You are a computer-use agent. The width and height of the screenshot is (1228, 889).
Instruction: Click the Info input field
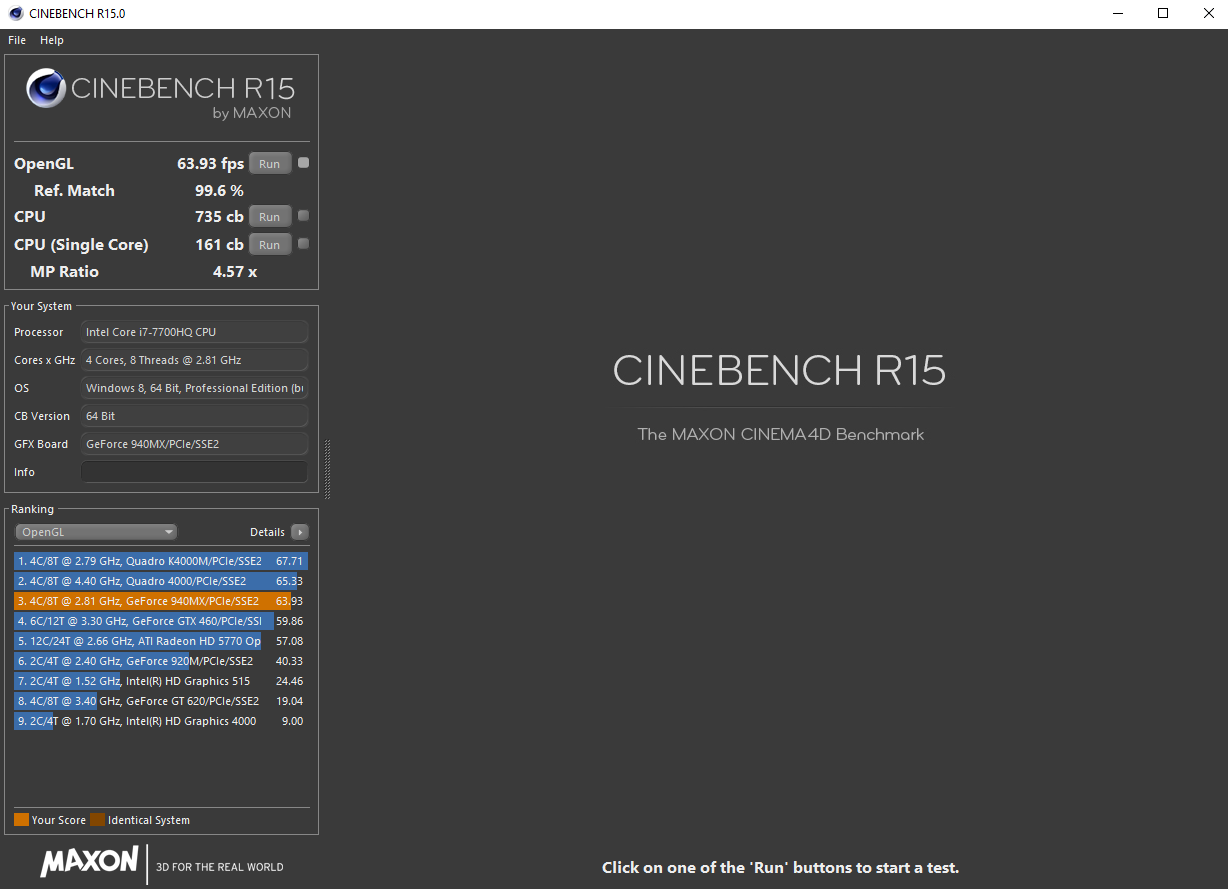(x=194, y=472)
